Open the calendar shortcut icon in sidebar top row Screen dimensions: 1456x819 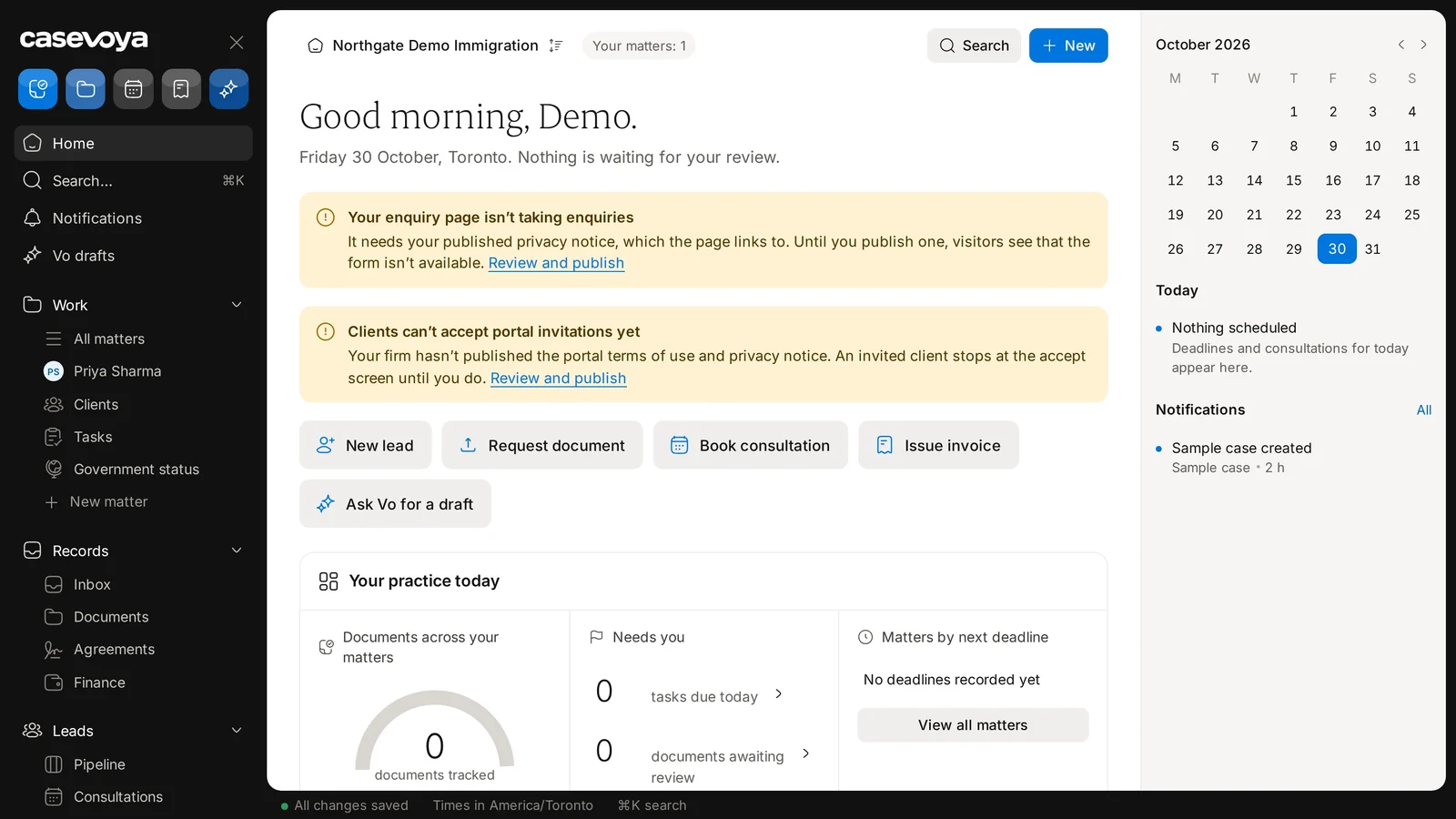(x=134, y=89)
